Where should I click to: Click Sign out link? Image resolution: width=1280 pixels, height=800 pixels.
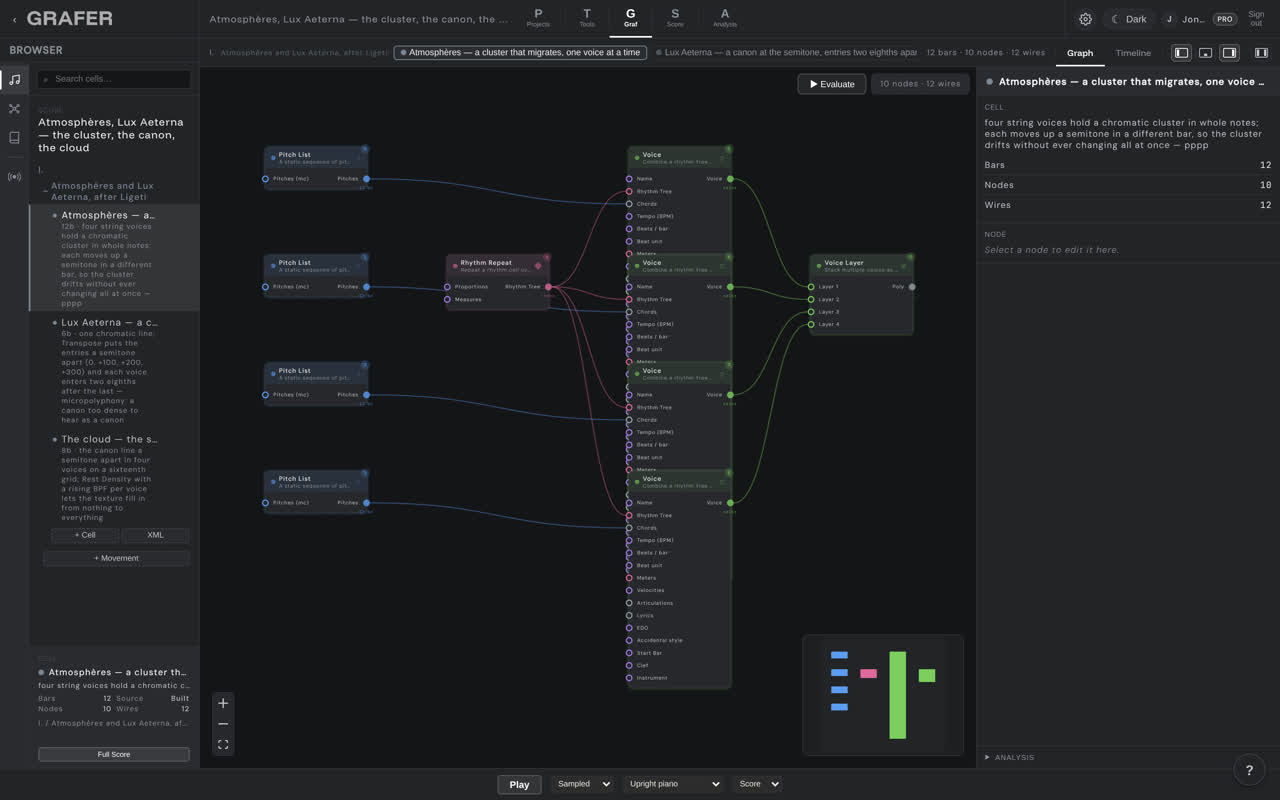point(1256,19)
